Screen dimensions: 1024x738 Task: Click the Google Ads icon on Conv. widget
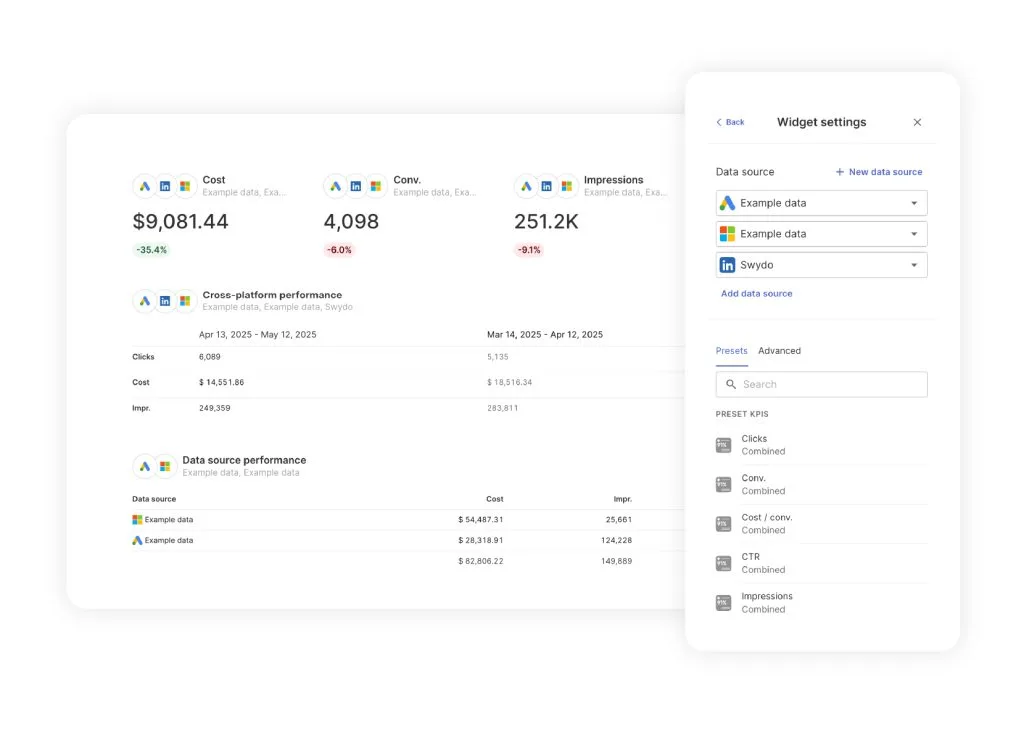coord(336,186)
